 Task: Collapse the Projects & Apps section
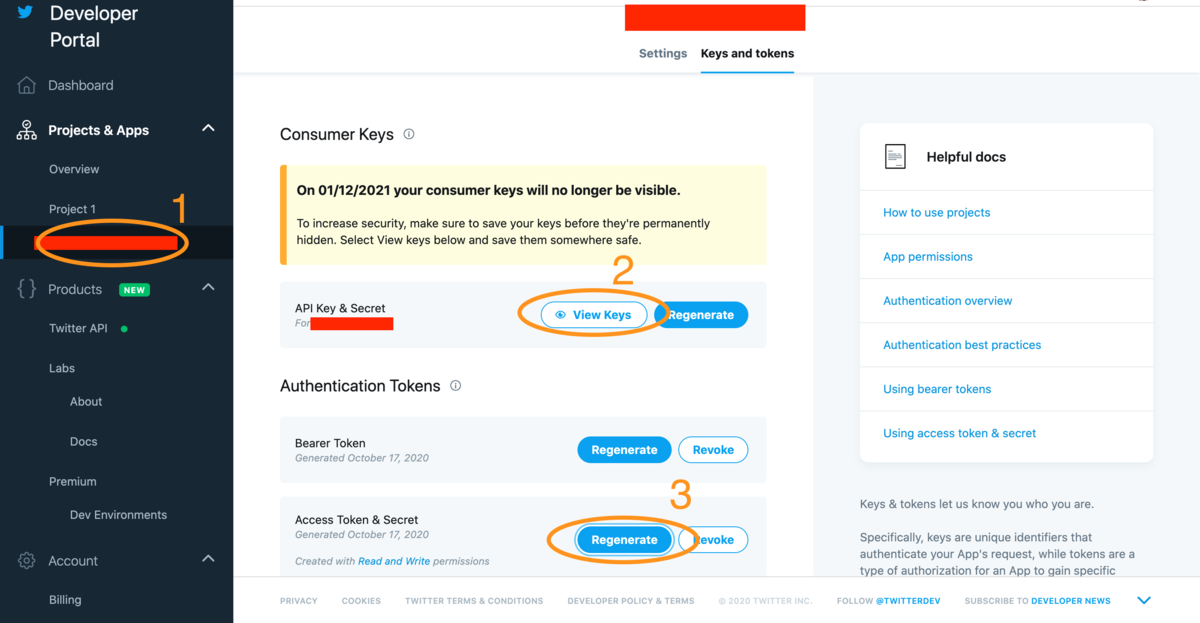click(208, 129)
